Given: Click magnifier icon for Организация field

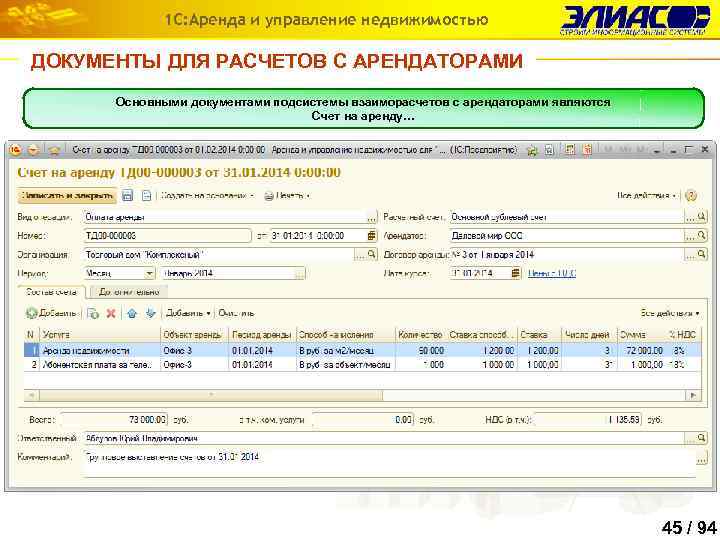Looking at the screenshot, I should 371,254.
